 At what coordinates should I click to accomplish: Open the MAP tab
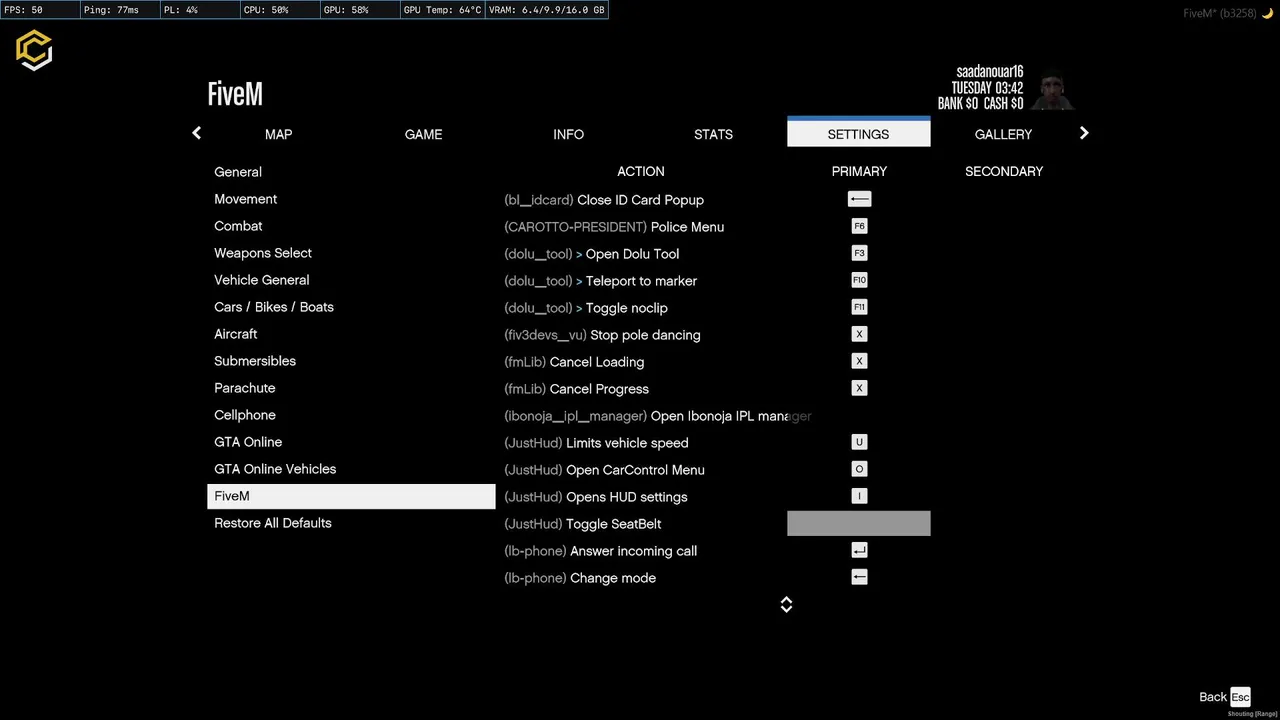coord(278,134)
